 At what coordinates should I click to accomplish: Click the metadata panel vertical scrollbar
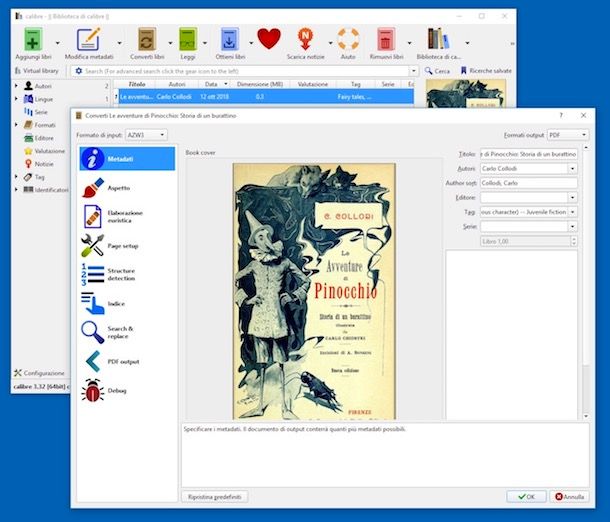(x=586, y=282)
